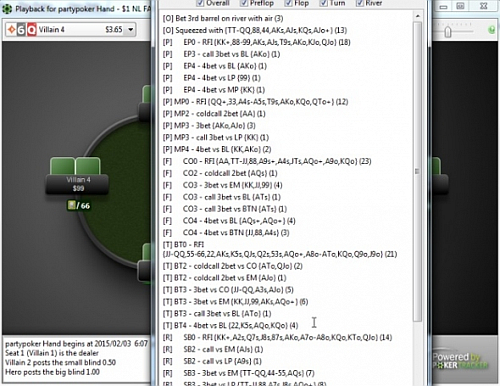This screenshot has height=386, width=500.
Task: Click 'Seat 1 (Villain 1) is the dealer' log line
Action: [x=52, y=353]
